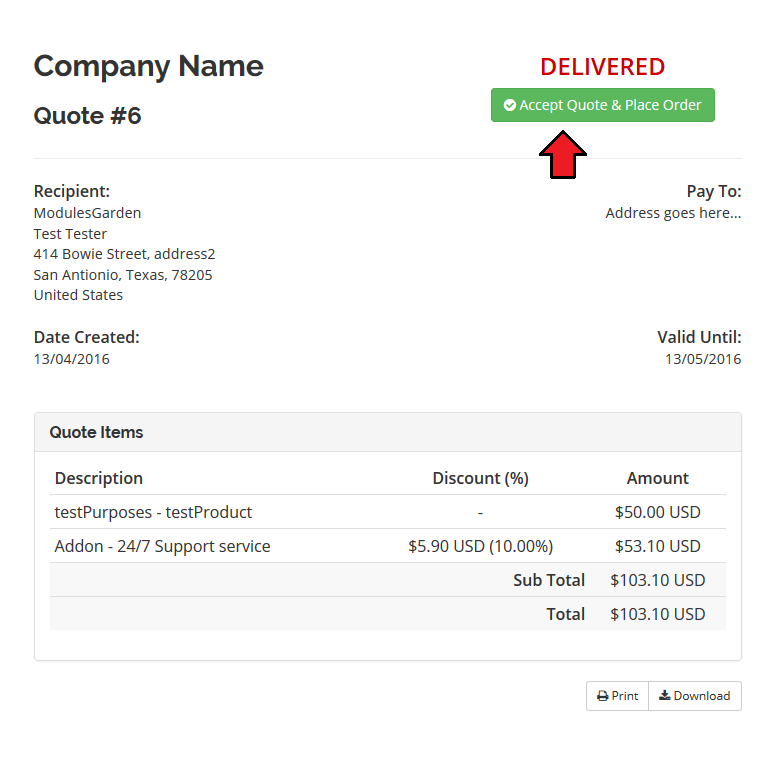Click the download arrow icon

coord(665,695)
